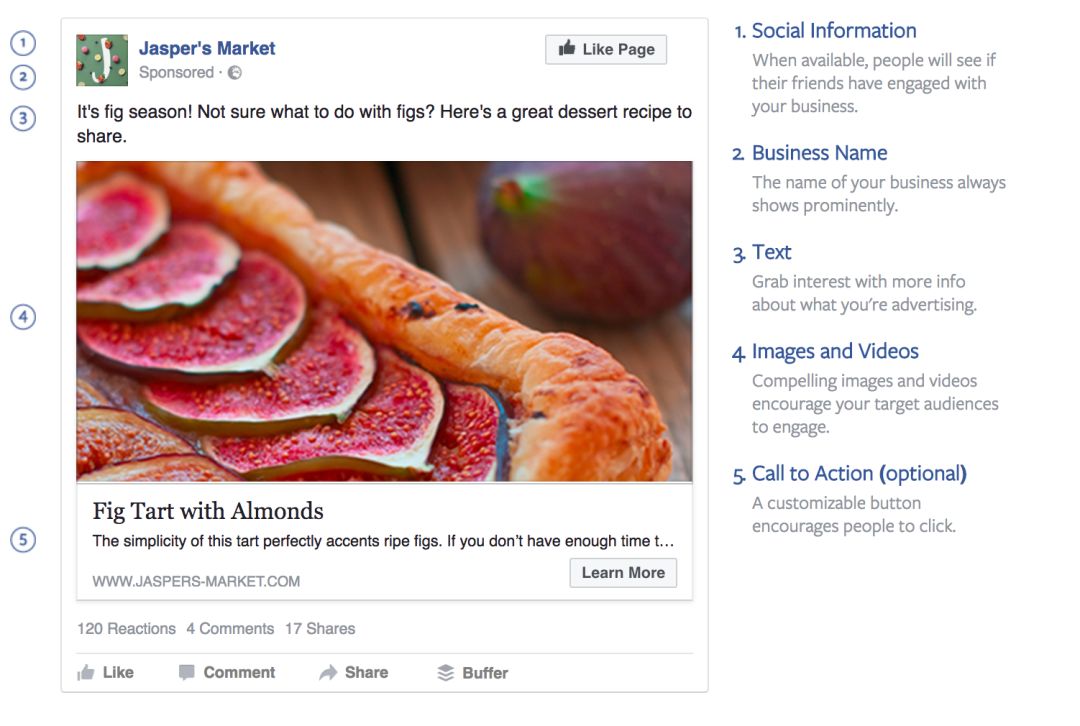This screenshot has width=1080, height=726.
Task: Open the 17 Shares link
Action: click(x=320, y=629)
